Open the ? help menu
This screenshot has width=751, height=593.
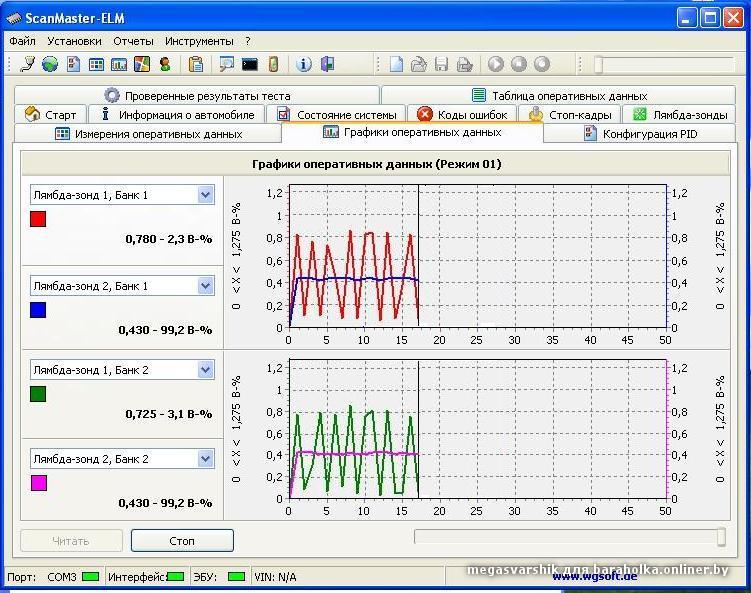248,41
